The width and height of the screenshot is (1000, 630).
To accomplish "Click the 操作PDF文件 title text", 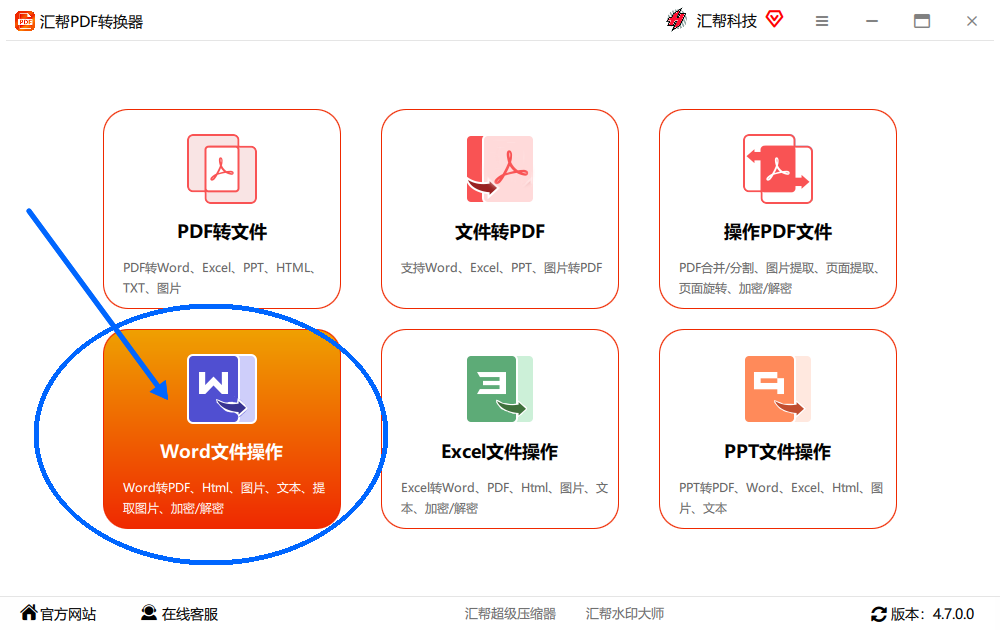I will 778,231.
